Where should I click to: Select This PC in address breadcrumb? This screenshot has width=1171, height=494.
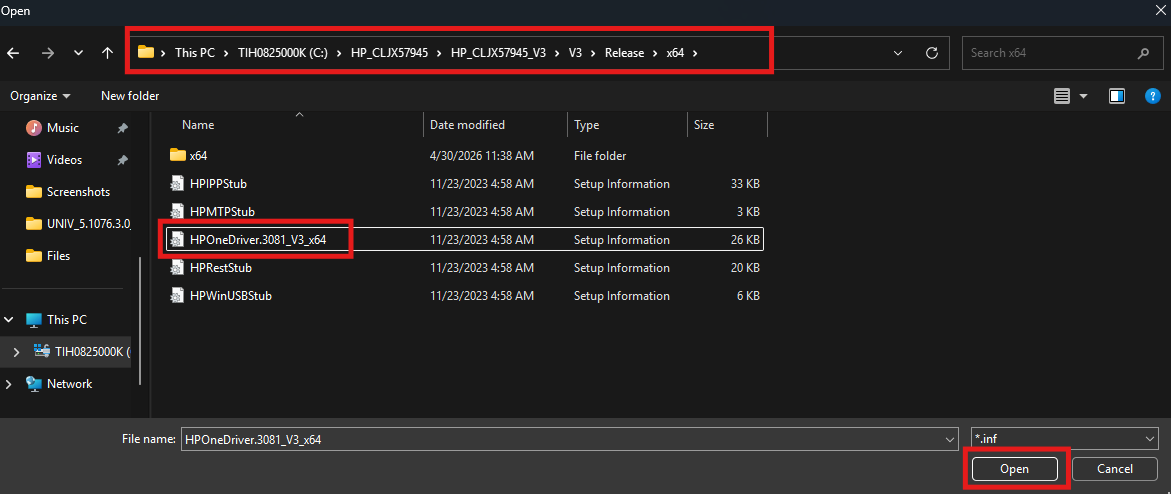click(195, 53)
